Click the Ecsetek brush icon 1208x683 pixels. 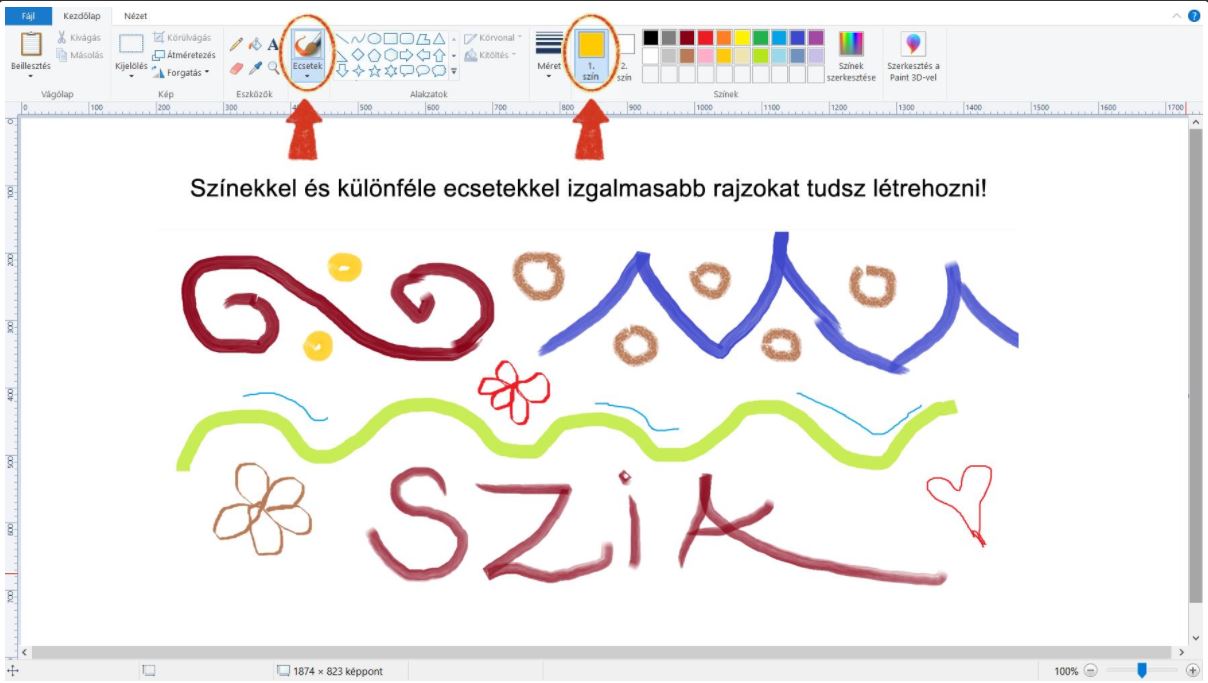(x=307, y=44)
